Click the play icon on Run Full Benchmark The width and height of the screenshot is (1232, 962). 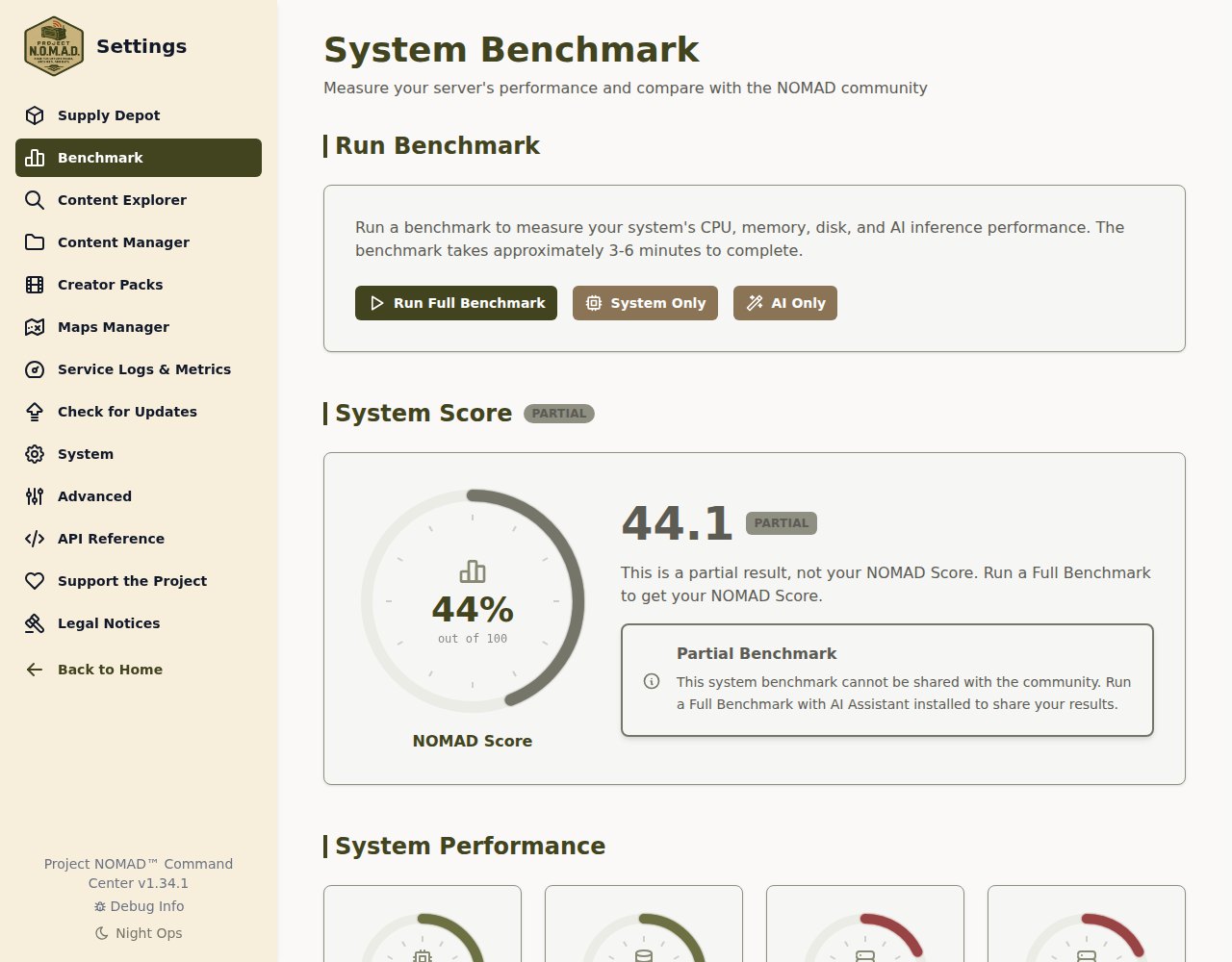pyautogui.click(x=376, y=303)
